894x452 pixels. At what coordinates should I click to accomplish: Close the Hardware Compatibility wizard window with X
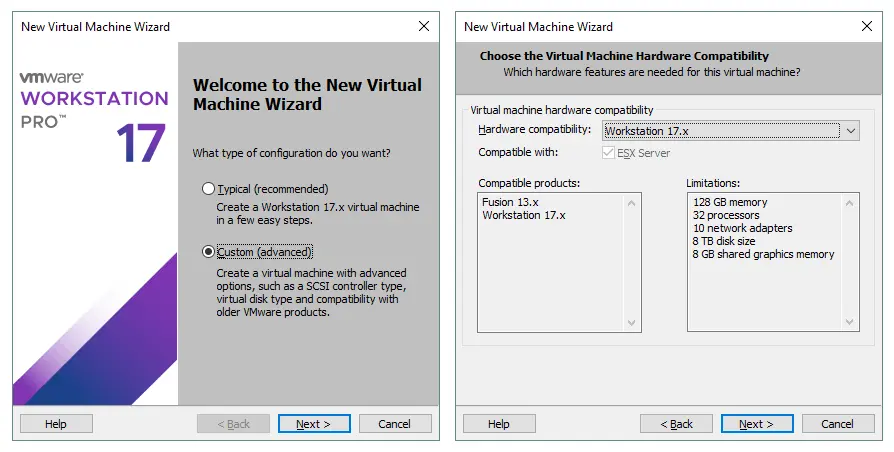point(866,27)
